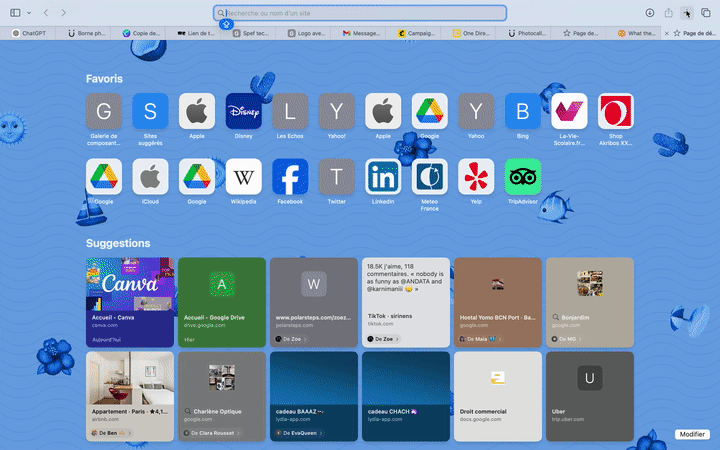Image resolution: width=720 pixels, height=450 pixels.
Task: Launch the Facebook favorite shortcut
Action: pyautogui.click(x=290, y=177)
